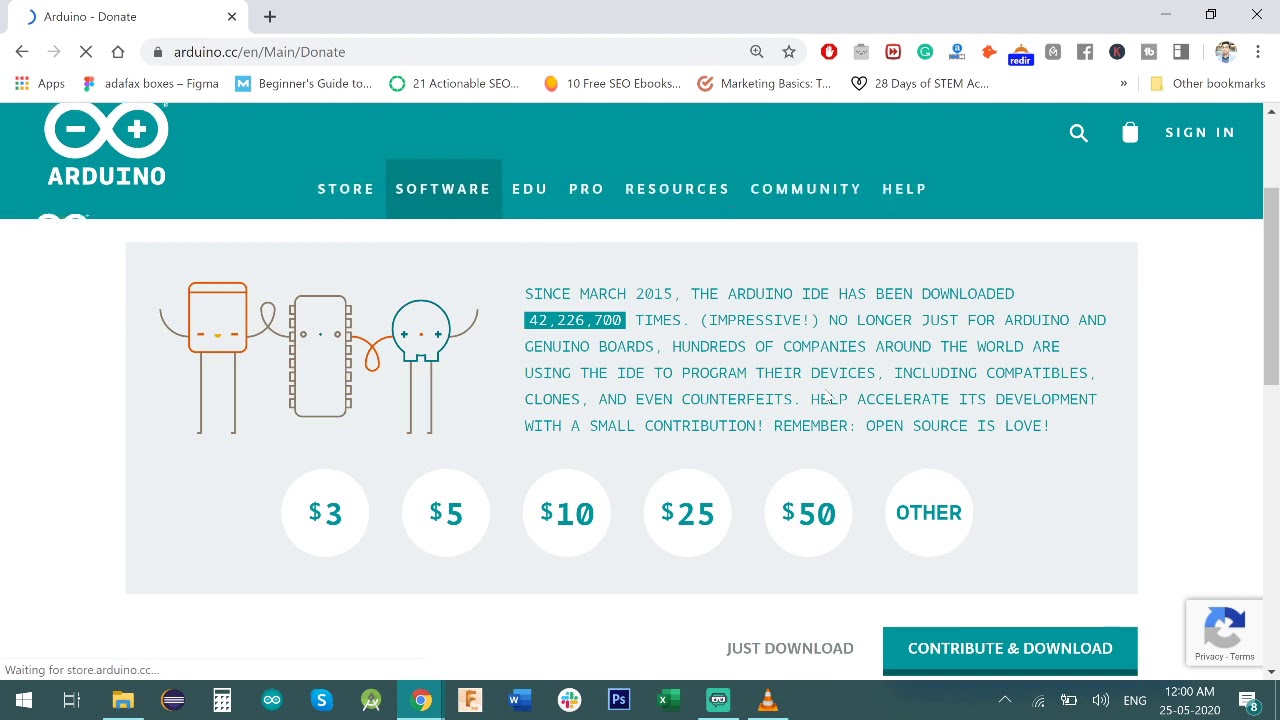Open the 28 Days of STEM Ac... bookmark
The image size is (1280, 720).
click(x=920, y=84)
